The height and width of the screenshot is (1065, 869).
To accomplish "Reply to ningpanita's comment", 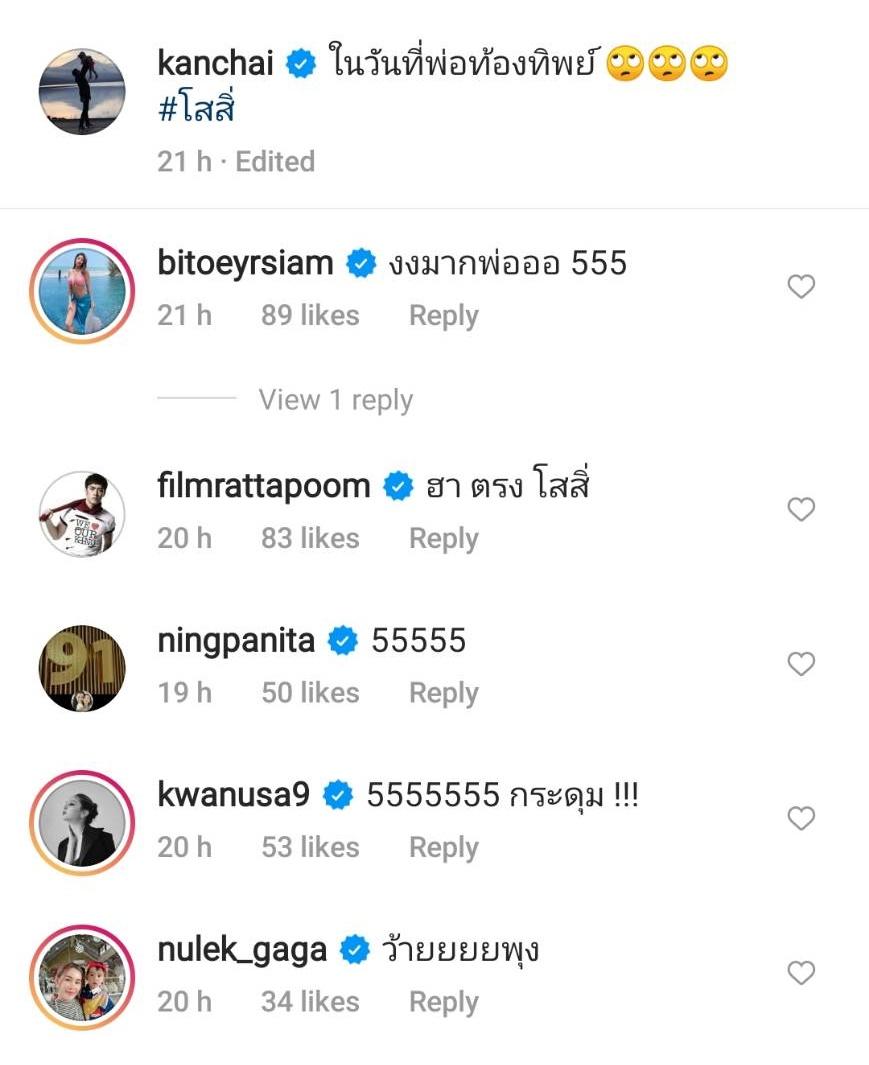I will 443,693.
